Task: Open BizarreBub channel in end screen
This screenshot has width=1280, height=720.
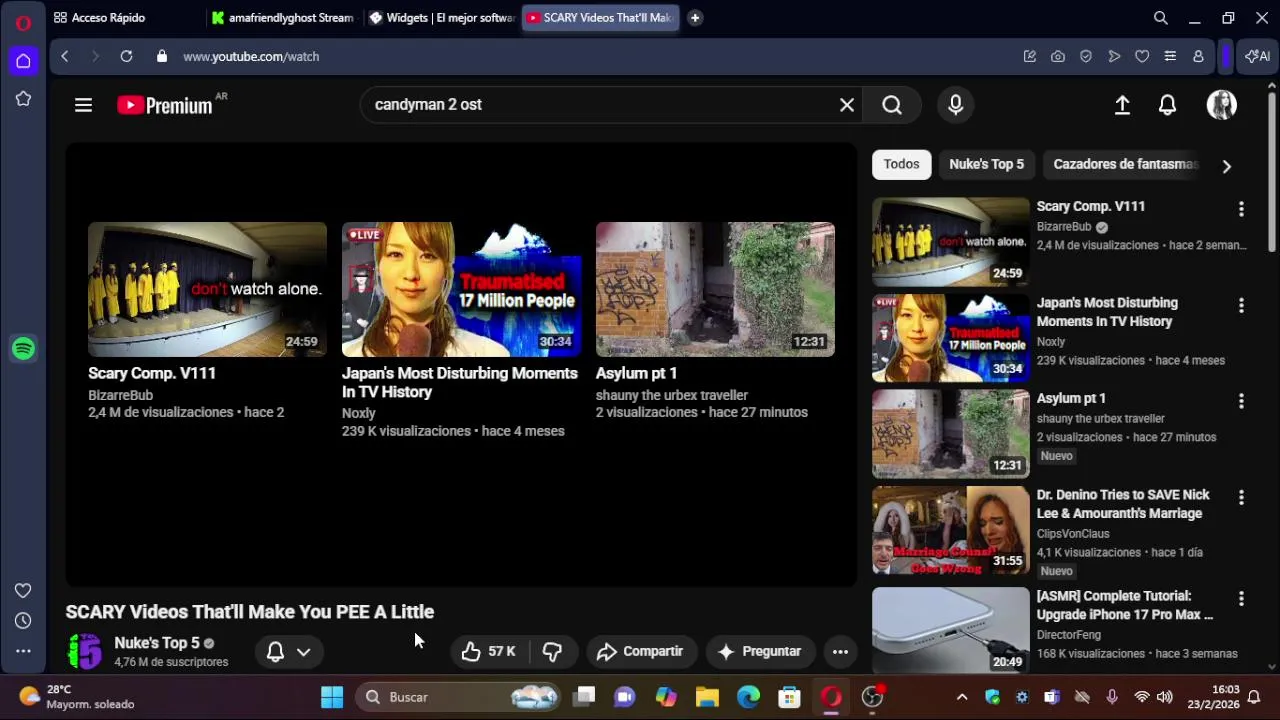Action: [120, 395]
